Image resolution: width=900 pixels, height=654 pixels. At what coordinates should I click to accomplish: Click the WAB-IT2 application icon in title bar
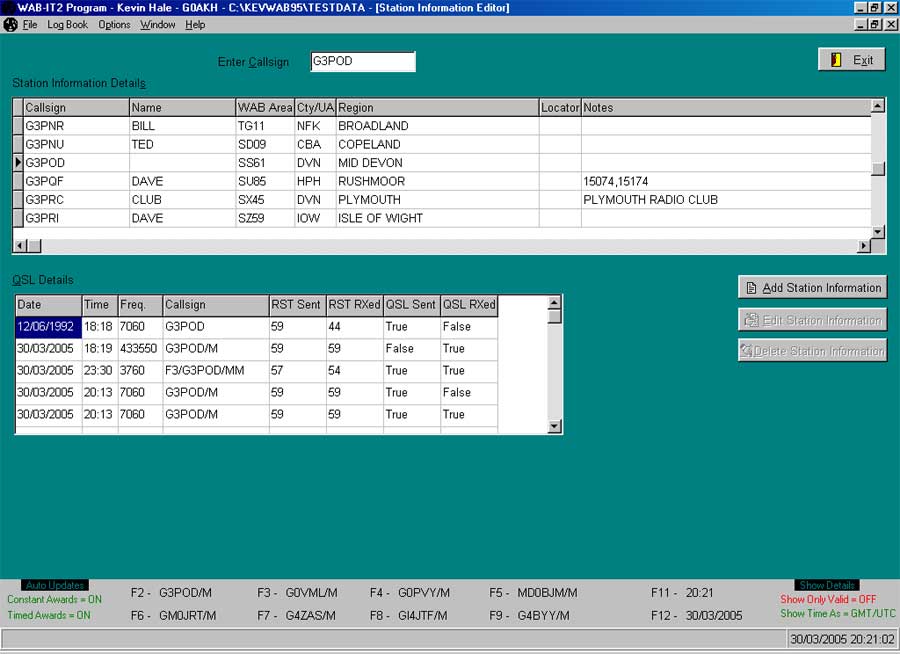[8, 8]
